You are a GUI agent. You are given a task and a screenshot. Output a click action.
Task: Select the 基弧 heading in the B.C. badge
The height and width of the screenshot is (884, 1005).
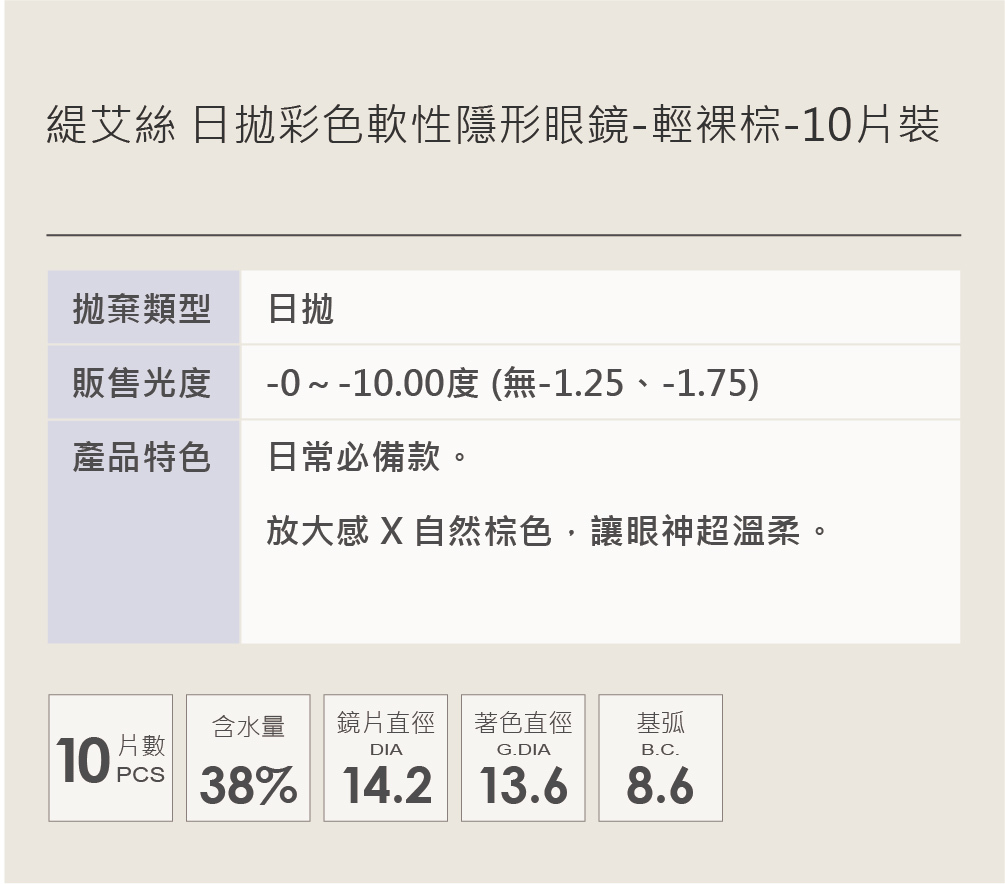click(660, 722)
